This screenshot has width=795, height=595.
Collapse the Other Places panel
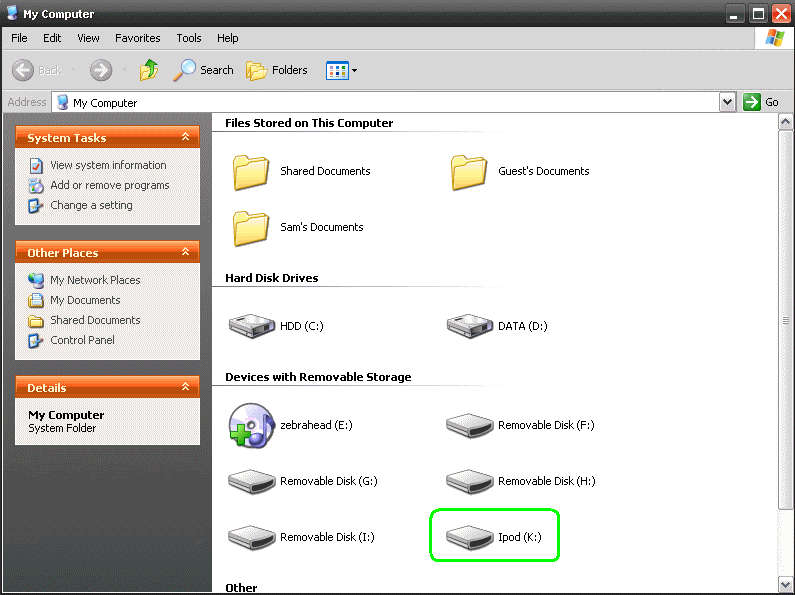click(185, 253)
